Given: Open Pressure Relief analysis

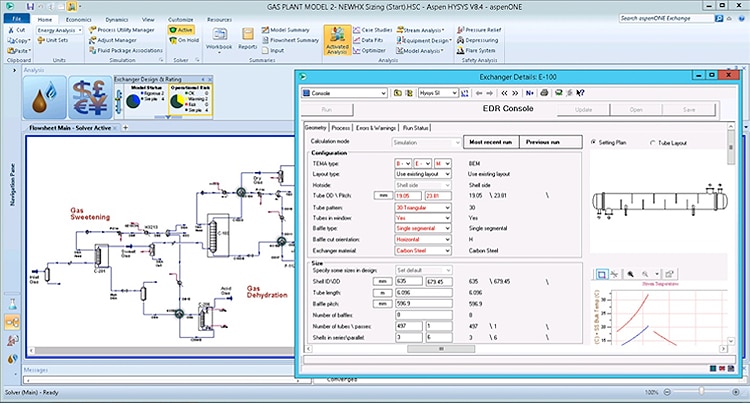Looking at the screenshot, I should pyautogui.click(x=479, y=30).
